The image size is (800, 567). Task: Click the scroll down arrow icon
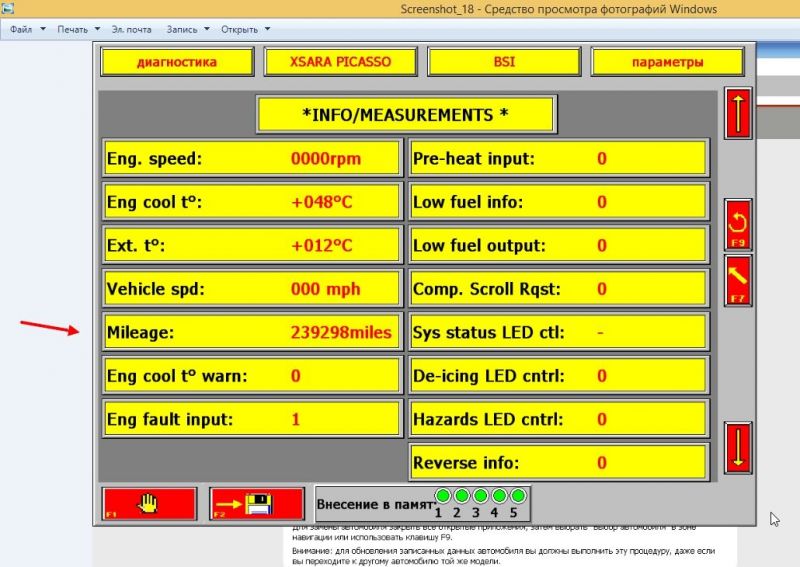[x=738, y=447]
